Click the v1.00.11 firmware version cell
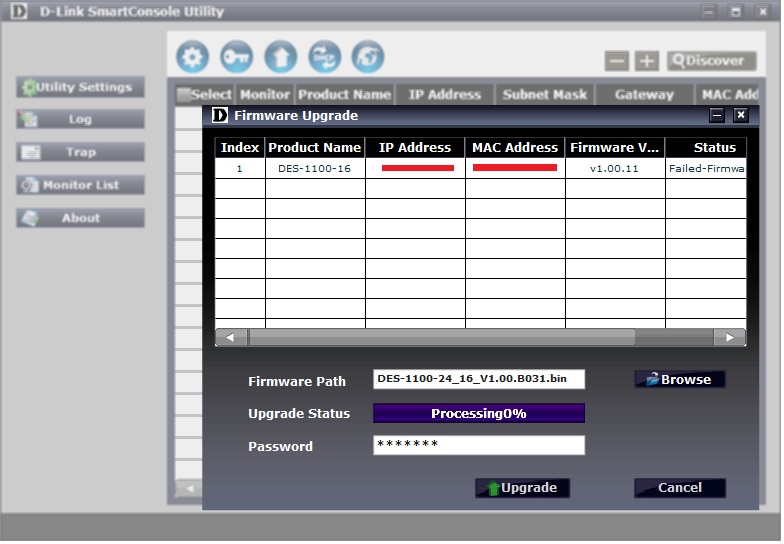Viewport: 784px width, 544px height. (615, 168)
